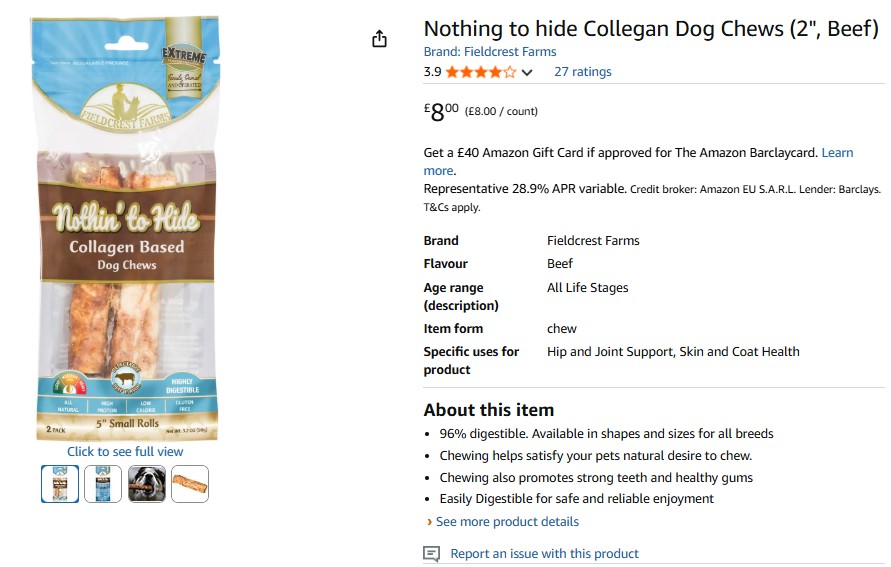Click the share icon beside the product image

(379, 39)
